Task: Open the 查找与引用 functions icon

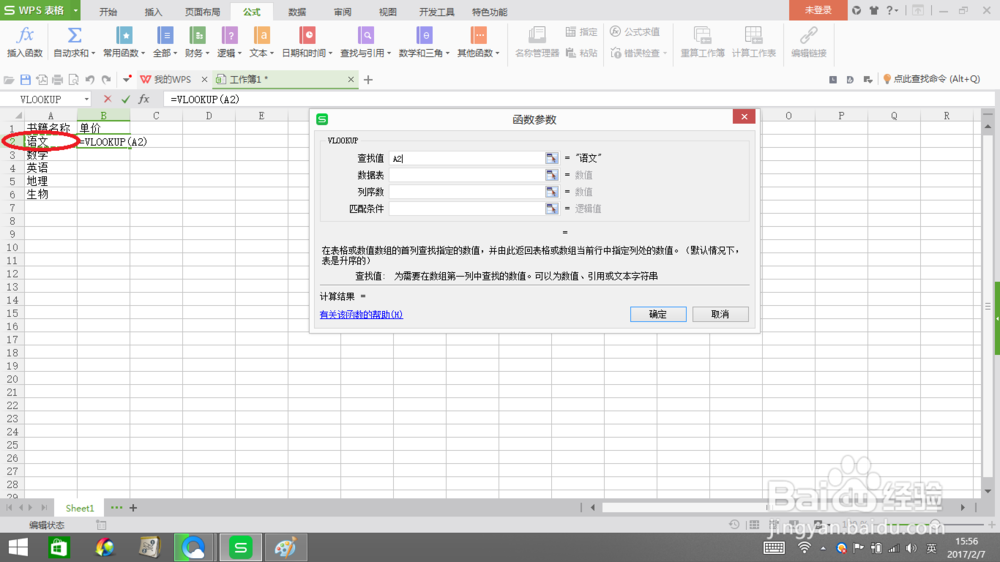Action: [365, 35]
